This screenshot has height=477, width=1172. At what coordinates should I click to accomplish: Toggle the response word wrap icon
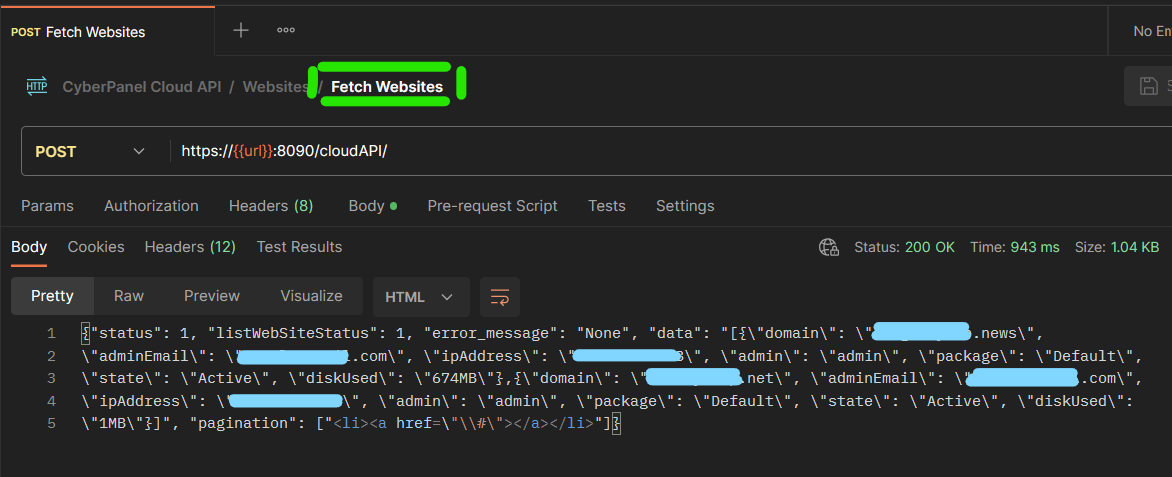pyautogui.click(x=499, y=297)
